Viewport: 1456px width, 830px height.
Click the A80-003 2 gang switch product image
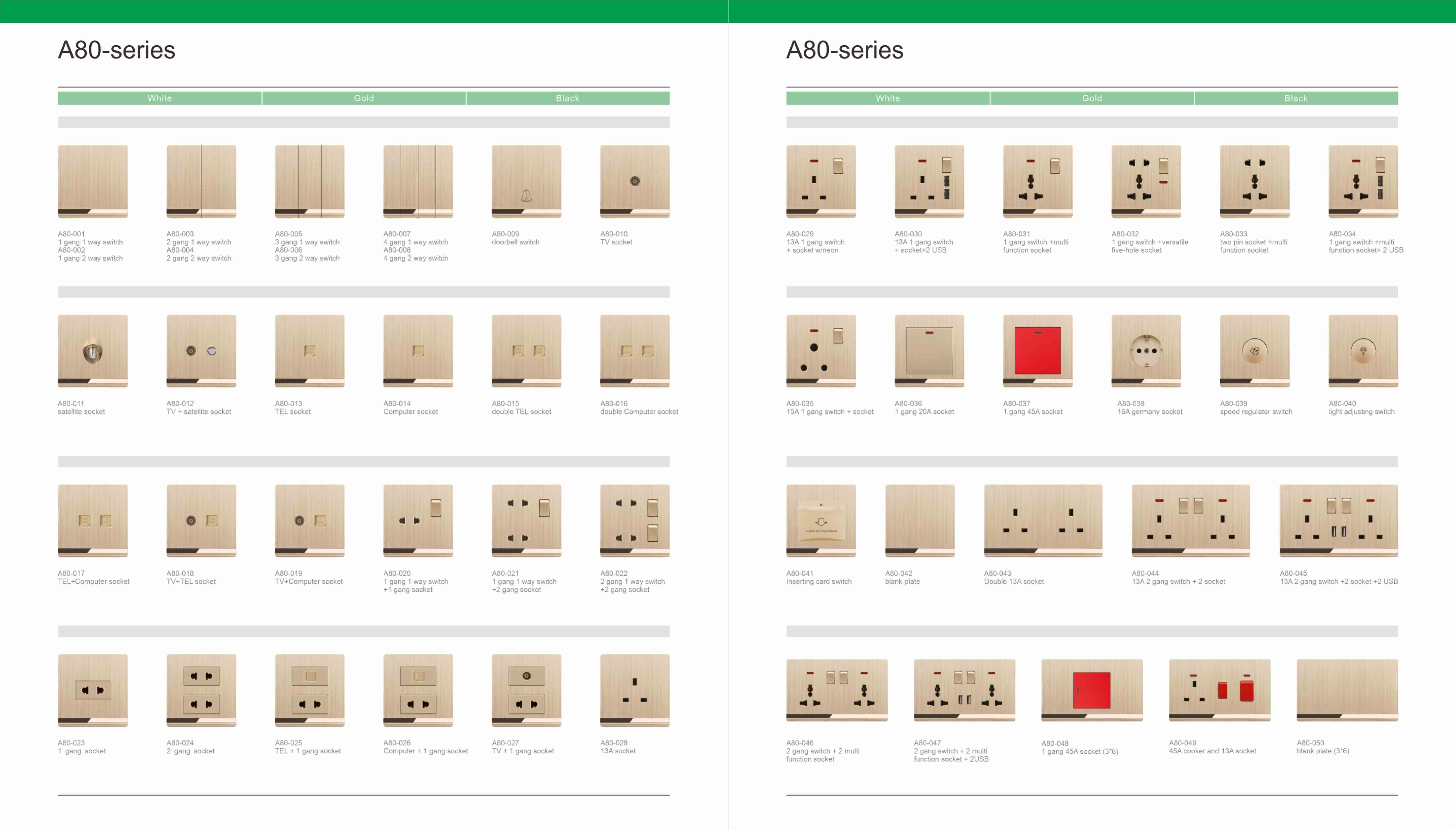click(x=201, y=181)
